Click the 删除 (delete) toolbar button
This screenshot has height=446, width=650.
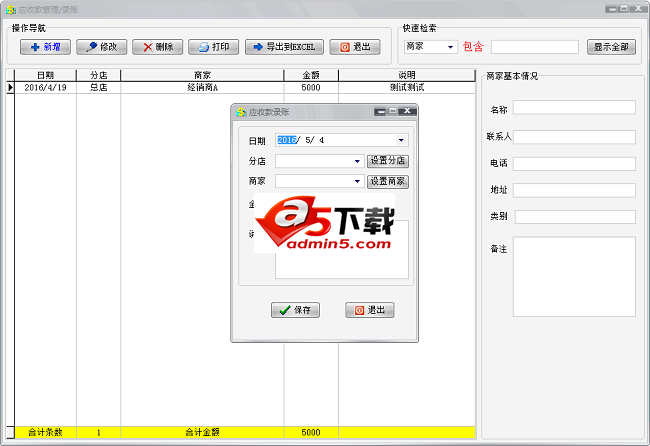click(x=158, y=47)
